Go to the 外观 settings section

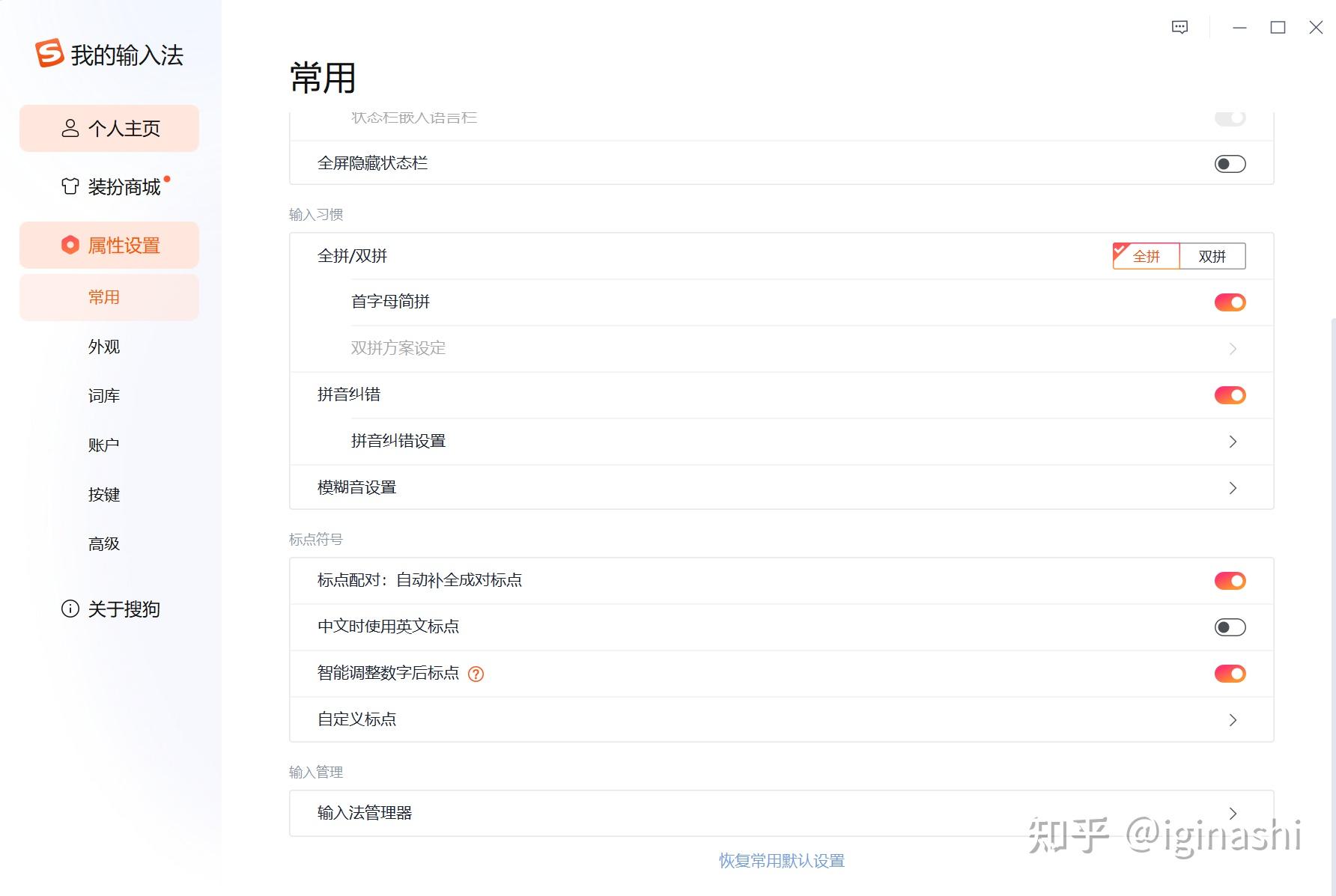[103, 347]
